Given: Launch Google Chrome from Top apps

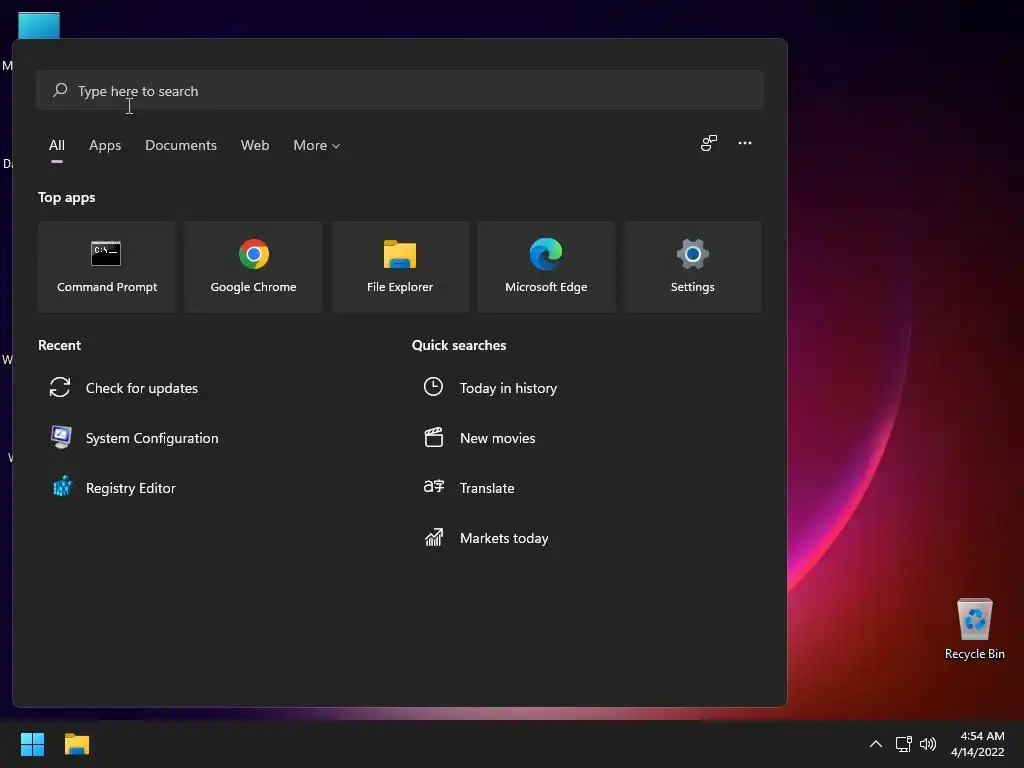Looking at the screenshot, I should pyautogui.click(x=253, y=266).
